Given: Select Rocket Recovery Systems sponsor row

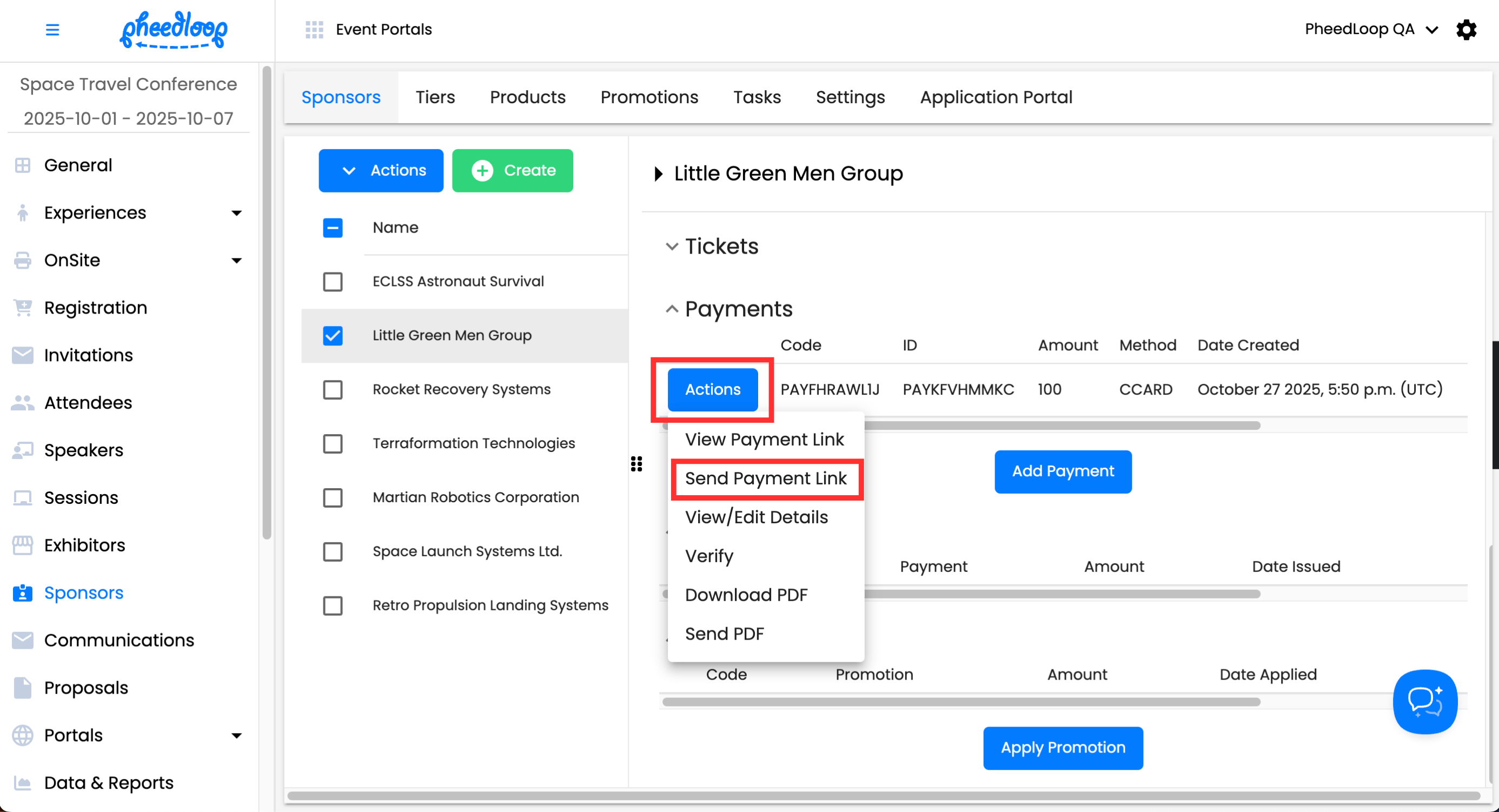Looking at the screenshot, I should coord(461,389).
